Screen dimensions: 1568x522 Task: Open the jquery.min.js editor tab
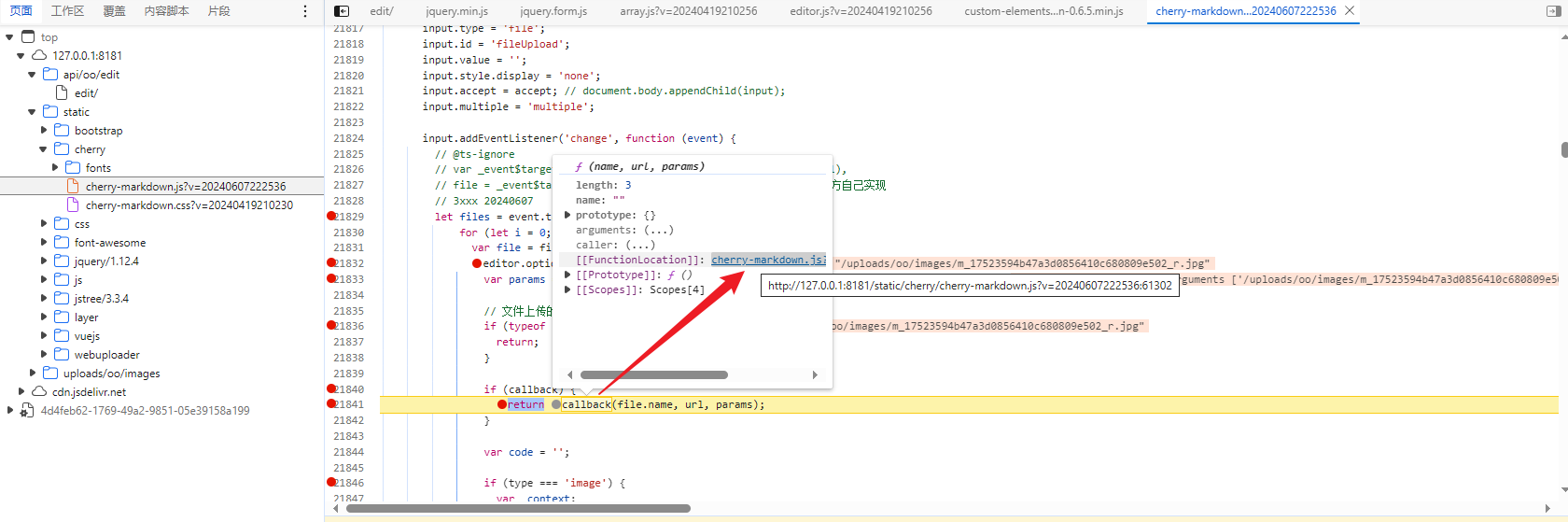[x=456, y=11]
